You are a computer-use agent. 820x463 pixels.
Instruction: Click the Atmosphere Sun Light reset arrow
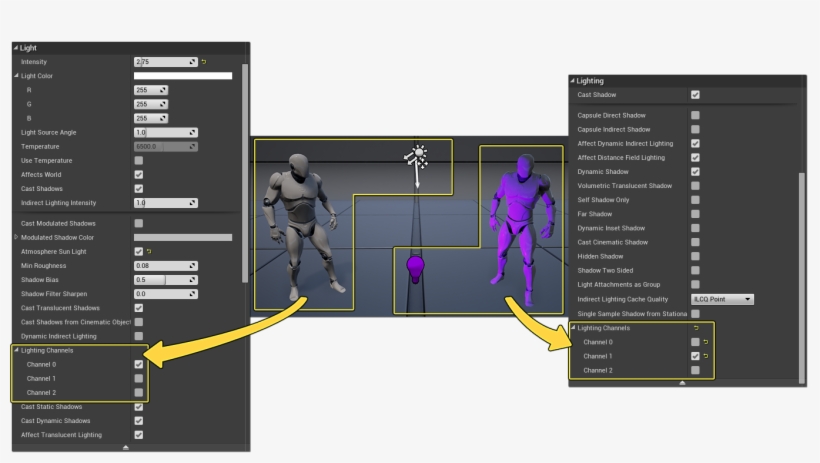(x=150, y=251)
